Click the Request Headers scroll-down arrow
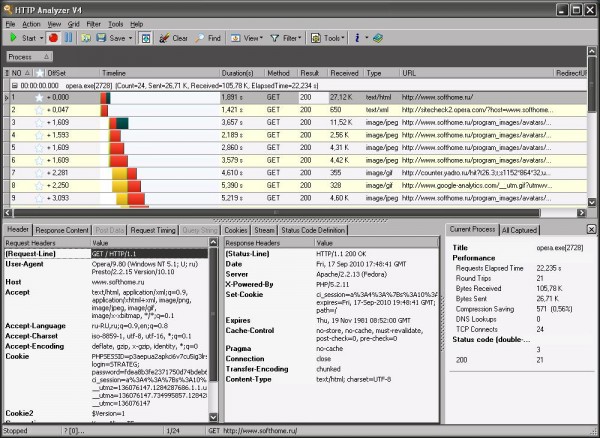The height and width of the screenshot is (438, 600). click(x=214, y=417)
